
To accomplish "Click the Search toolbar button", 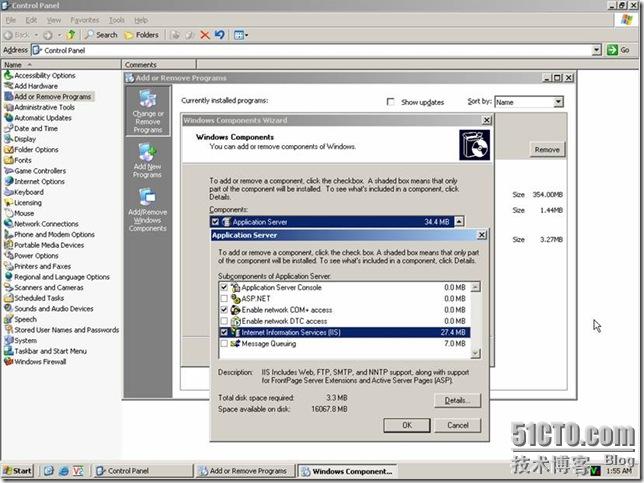I will point(101,35).
